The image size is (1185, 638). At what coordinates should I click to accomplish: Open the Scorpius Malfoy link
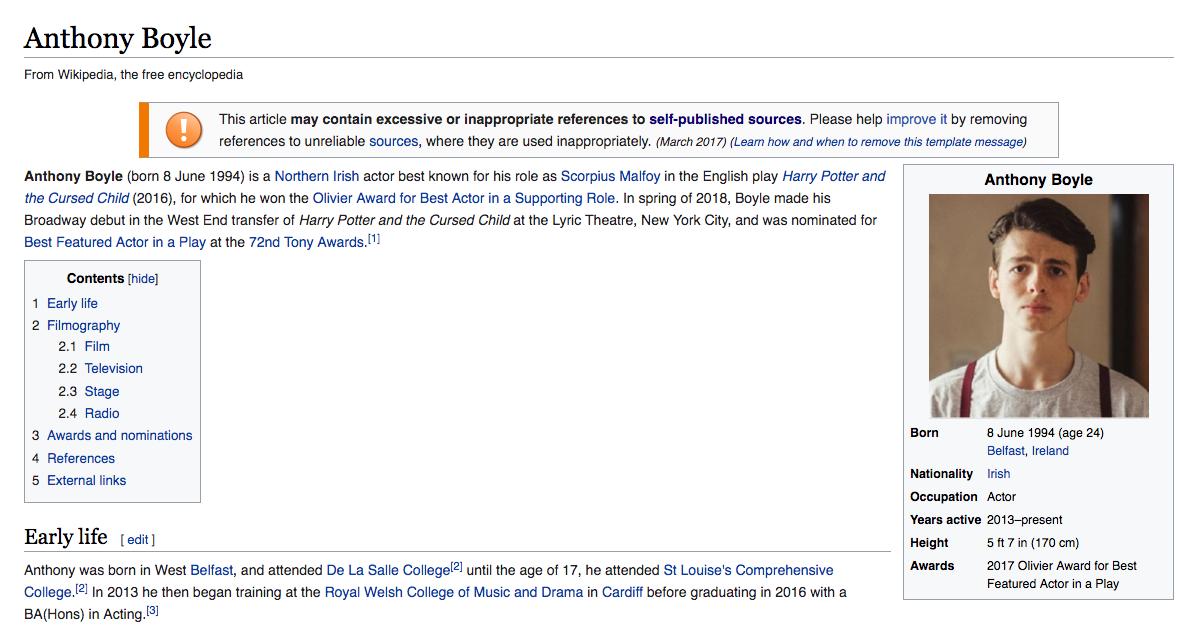[x=610, y=176]
